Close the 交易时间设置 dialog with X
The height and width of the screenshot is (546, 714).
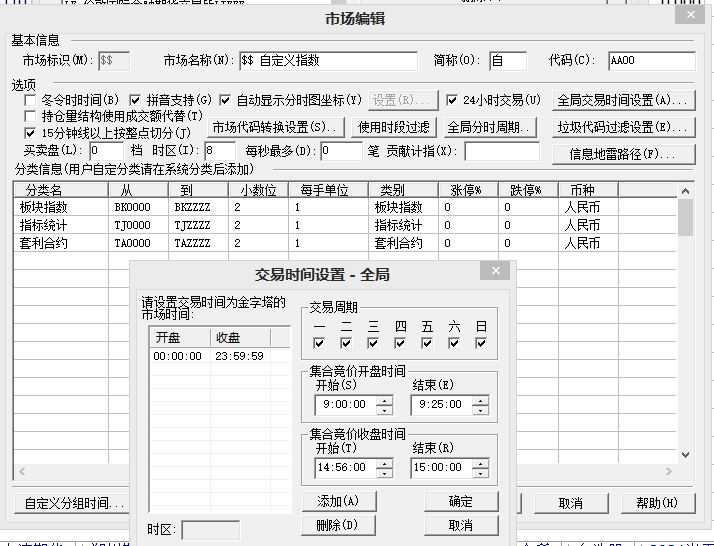point(494,272)
